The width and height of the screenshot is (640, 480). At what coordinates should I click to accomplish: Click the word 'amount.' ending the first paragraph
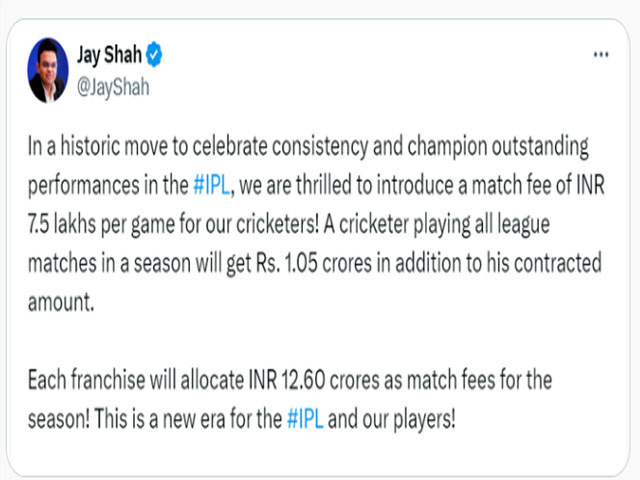tap(65, 301)
